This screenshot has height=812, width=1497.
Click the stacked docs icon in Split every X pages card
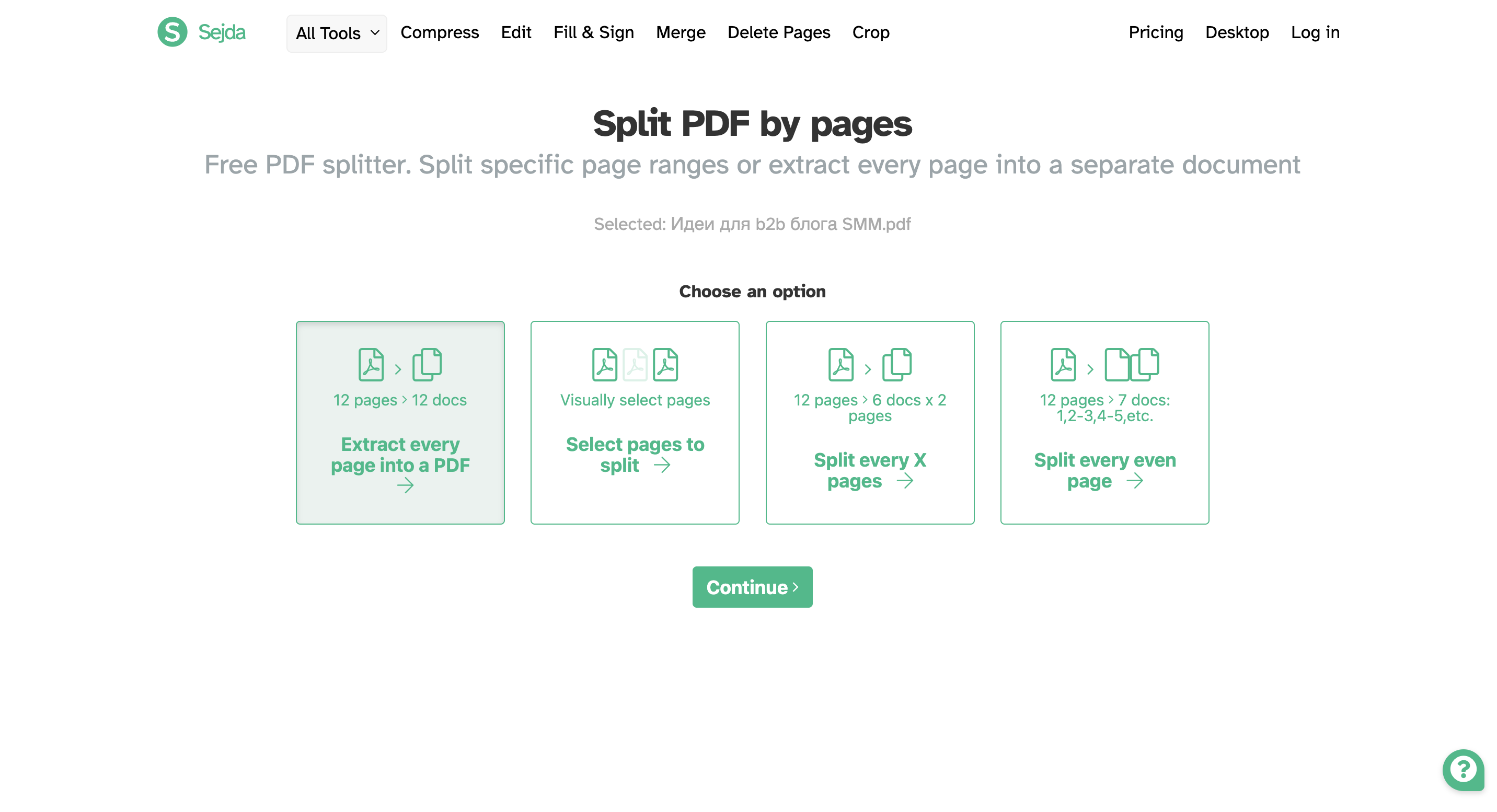coord(897,365)
